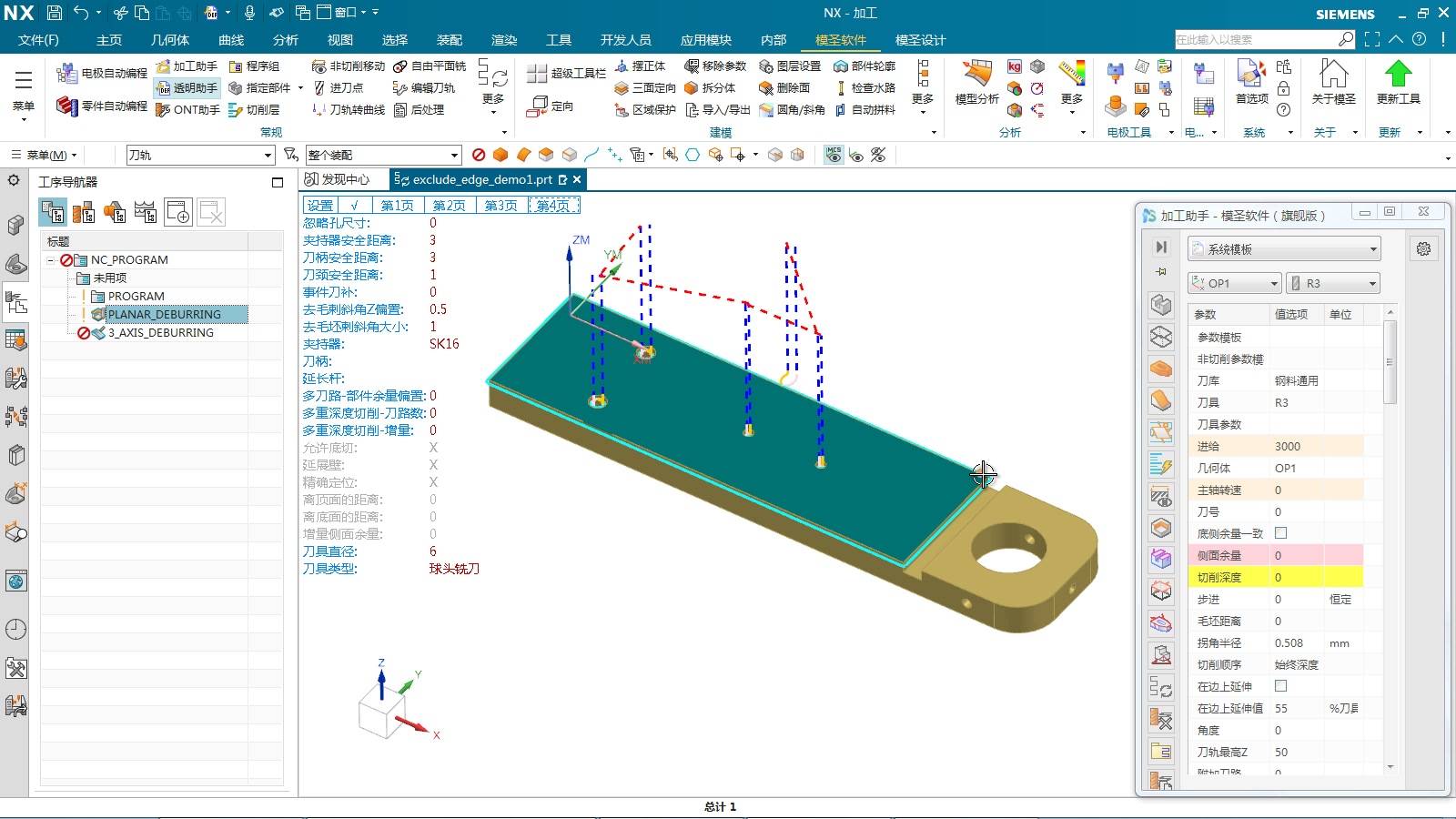Screen dimensions: 1456x819
Task: Click 设置 button in viewport
Action: (x=320, y=206)
